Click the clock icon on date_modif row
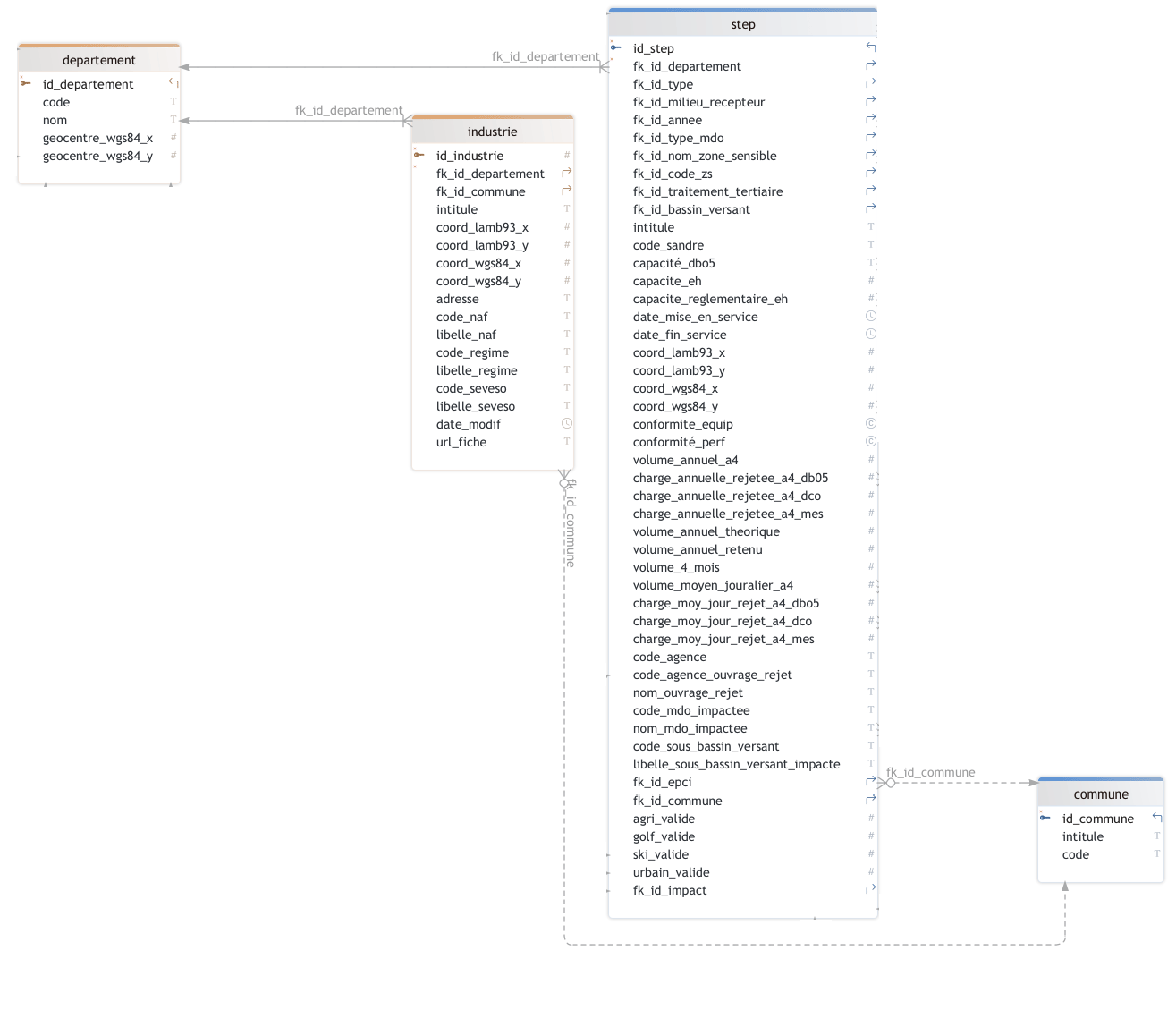Image resolution: width=1176 pixels, height=1019 pixels. pos(566,423)
